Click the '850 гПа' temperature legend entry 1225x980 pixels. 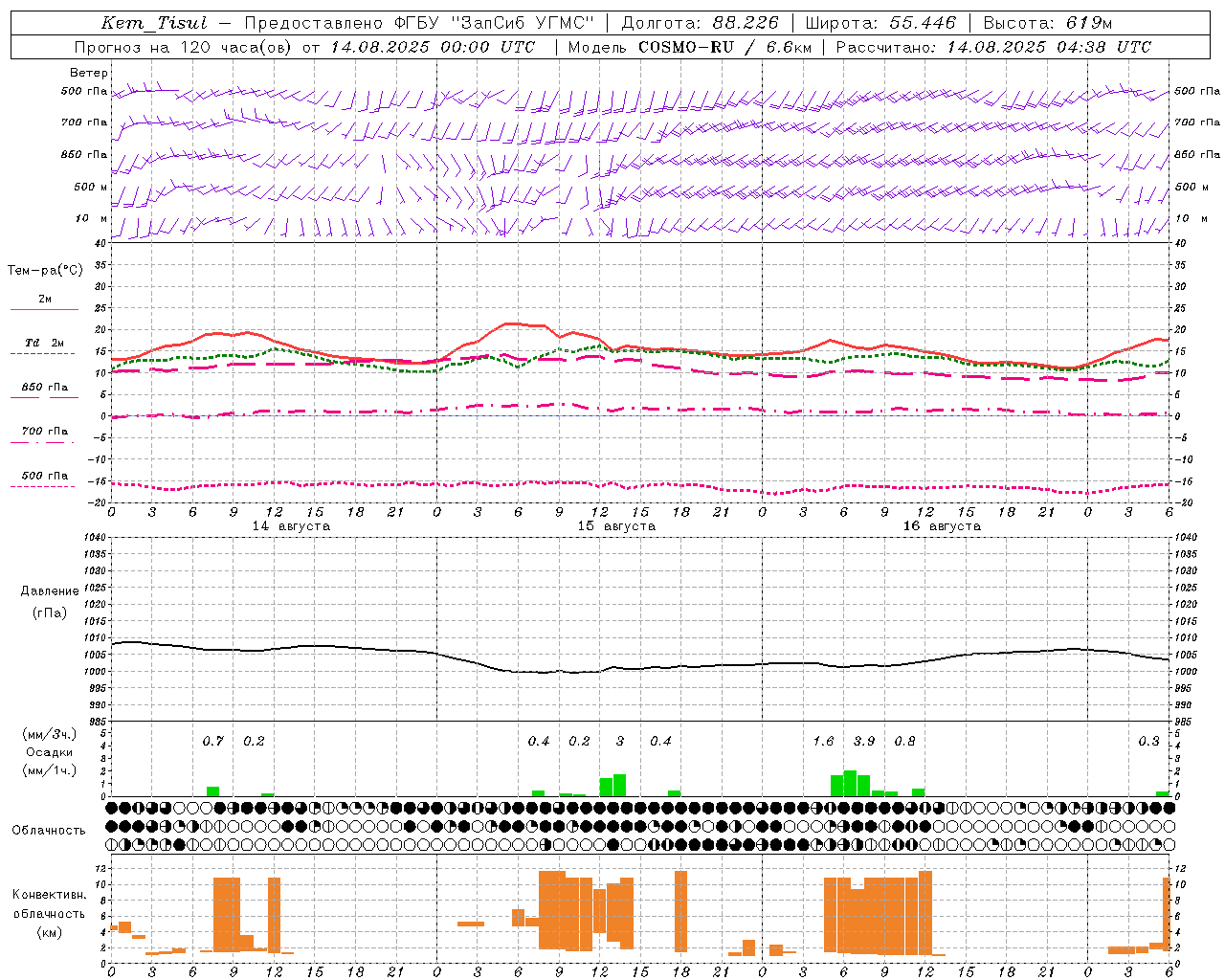point(45,387)
